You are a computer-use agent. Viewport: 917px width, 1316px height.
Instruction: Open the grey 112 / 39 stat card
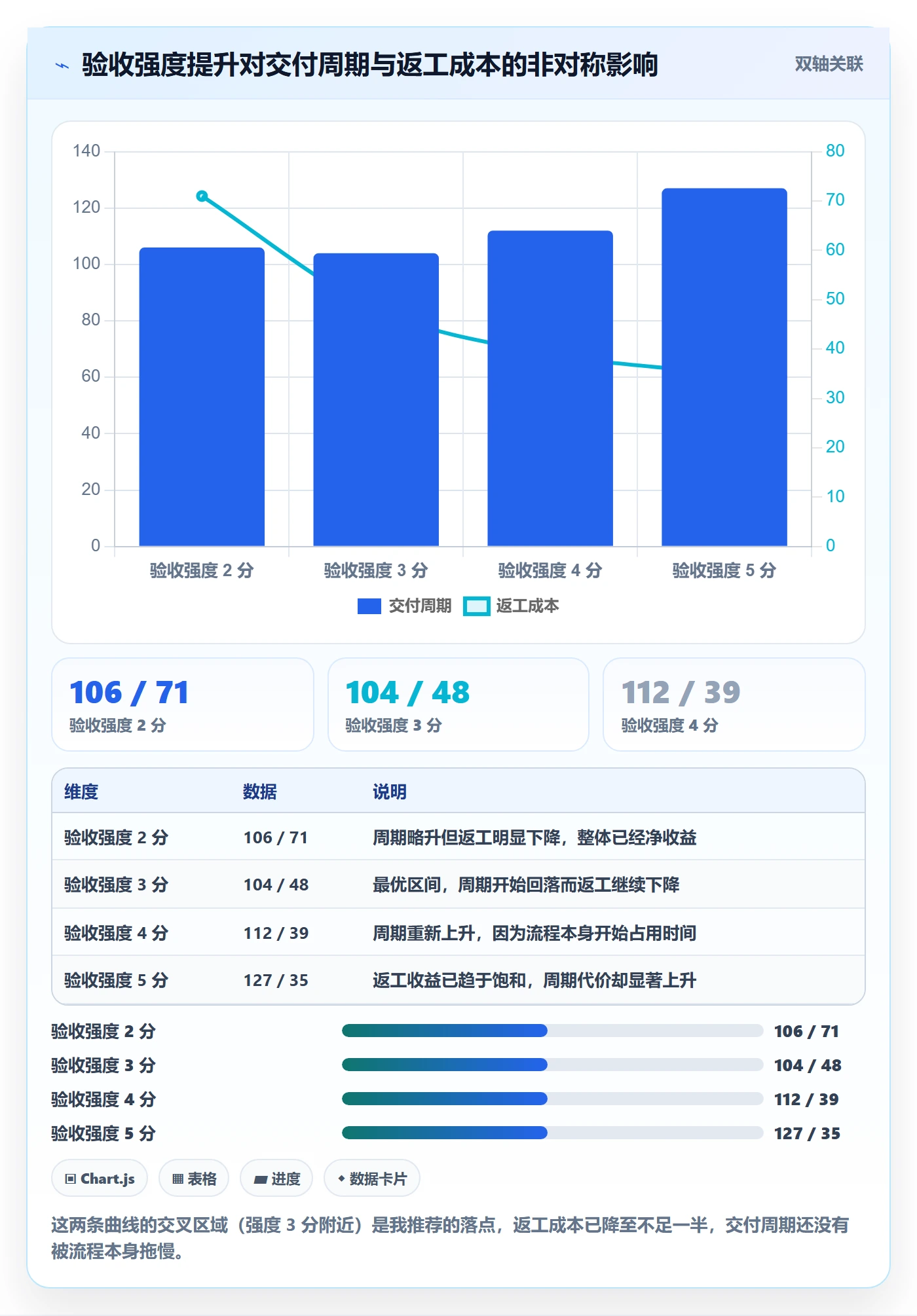point(734,704)
